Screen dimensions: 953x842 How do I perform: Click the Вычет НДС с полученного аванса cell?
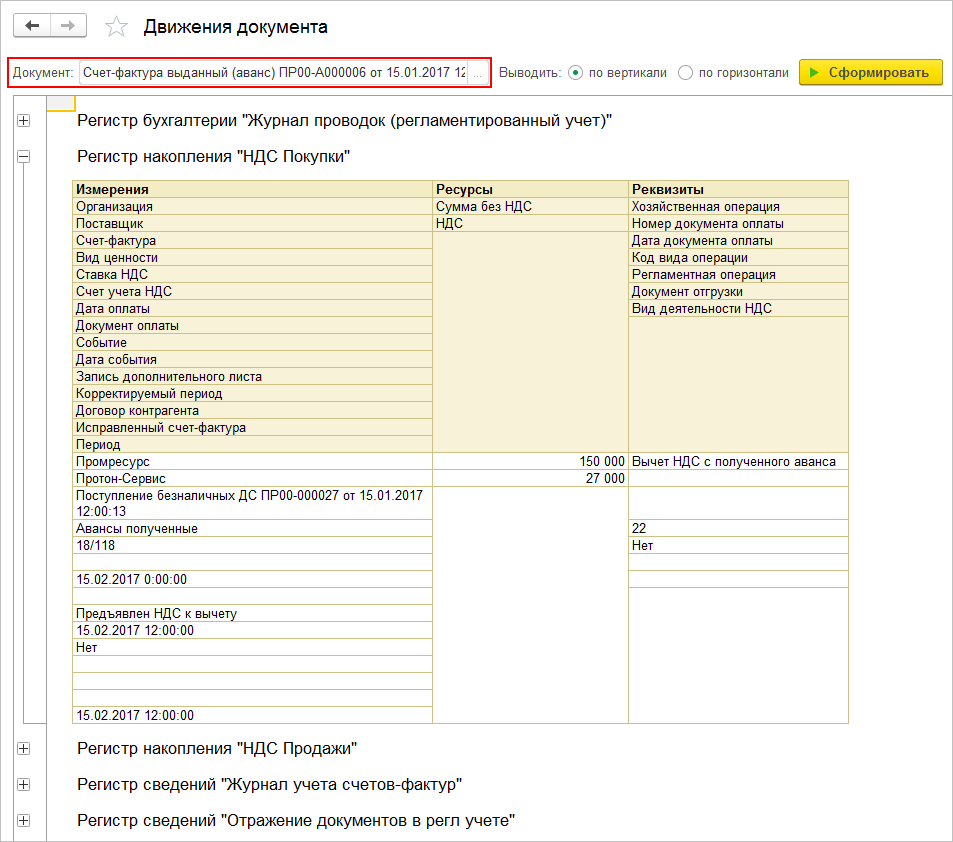click(738, 461)
